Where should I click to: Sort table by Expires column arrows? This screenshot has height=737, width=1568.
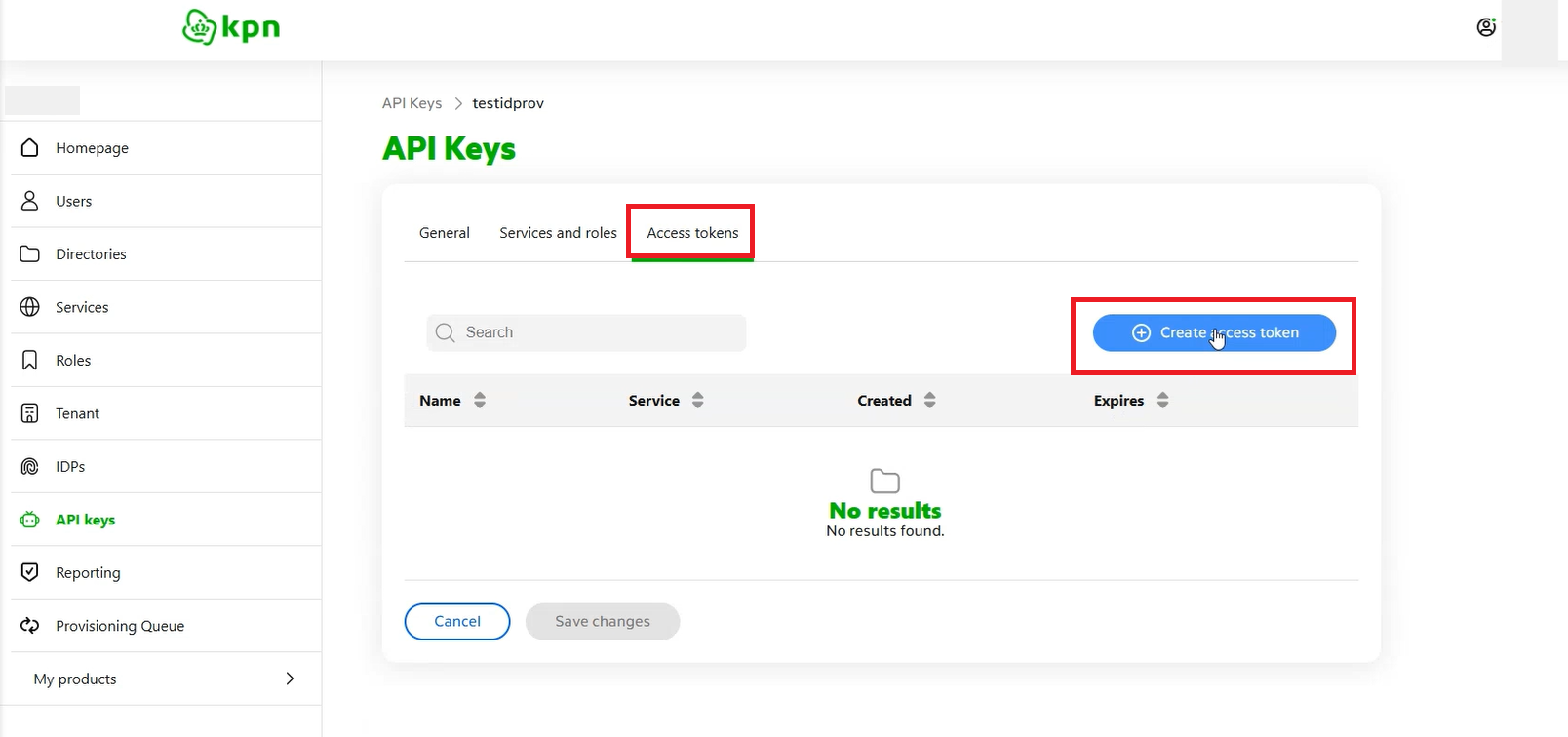[x=1163, y=400]
